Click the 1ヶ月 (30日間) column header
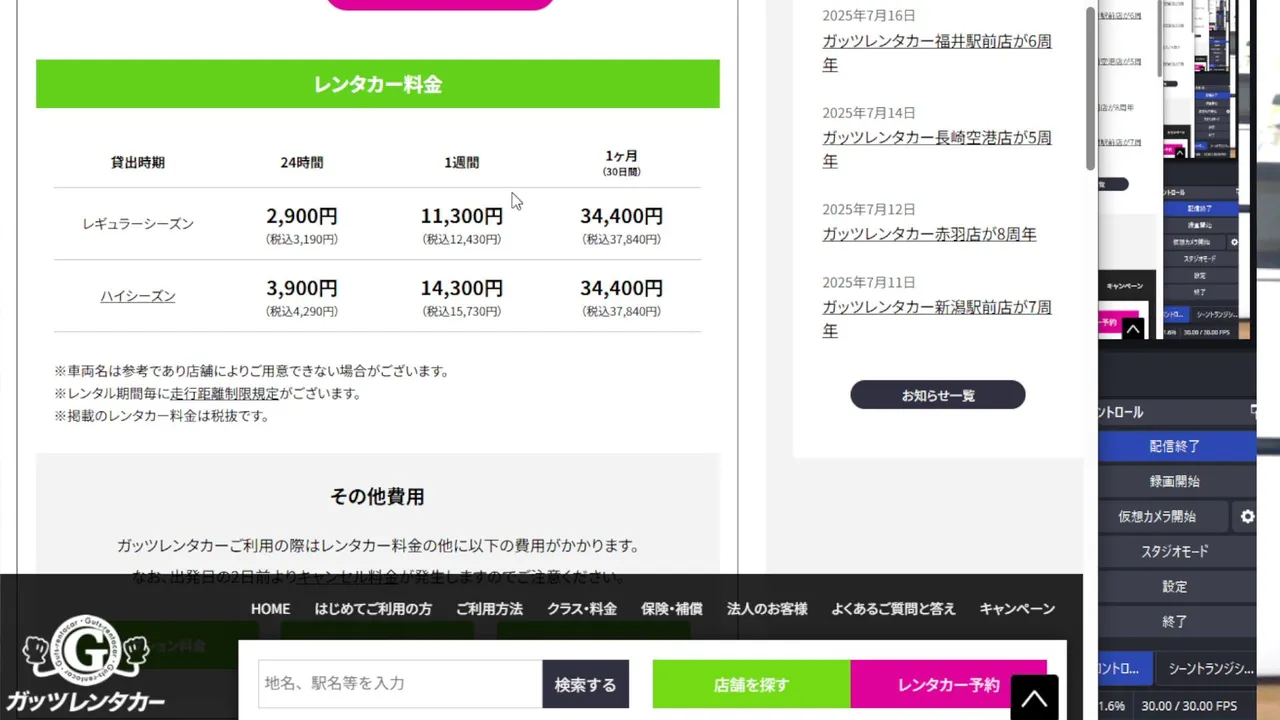 622,163
